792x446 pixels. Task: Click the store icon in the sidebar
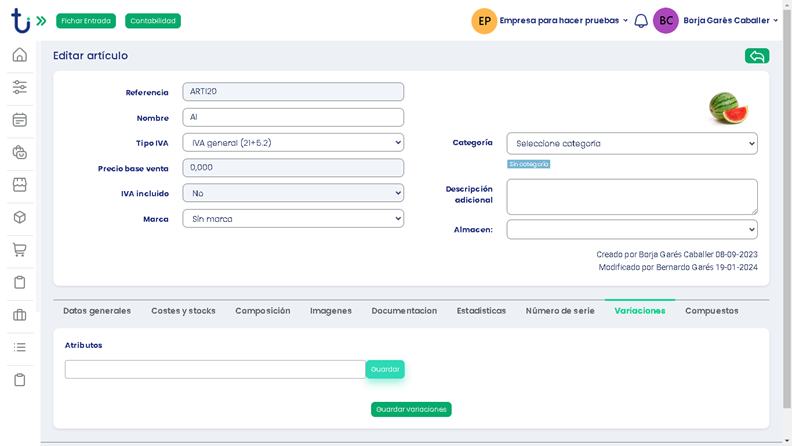tap(19, 185)
